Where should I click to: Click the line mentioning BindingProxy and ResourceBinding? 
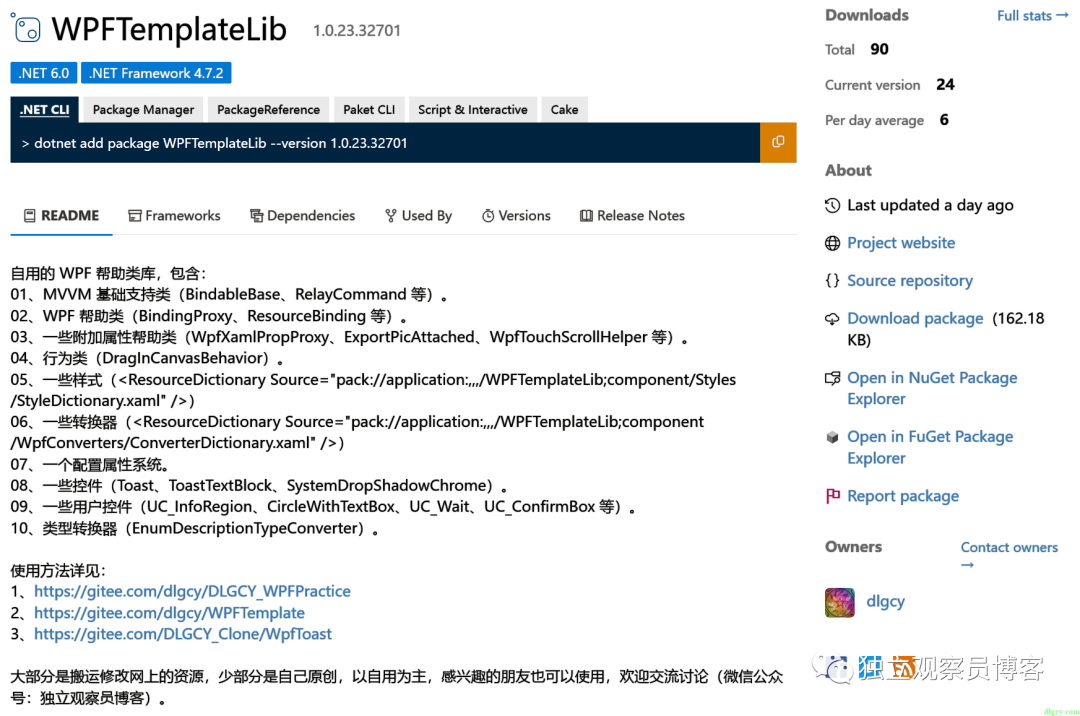[209, 316]
